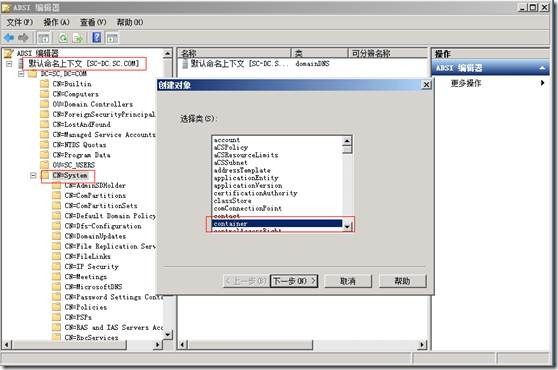The width and height of the screenshot is (558, 370).
Task: Click the folder icon beside CN=Computers
Action: point(44,94)
